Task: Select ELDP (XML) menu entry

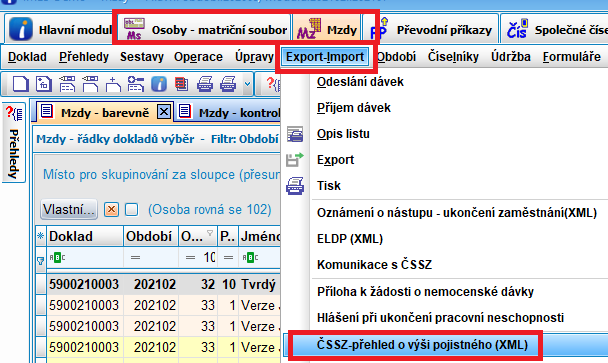Action: tap(350, 239)
